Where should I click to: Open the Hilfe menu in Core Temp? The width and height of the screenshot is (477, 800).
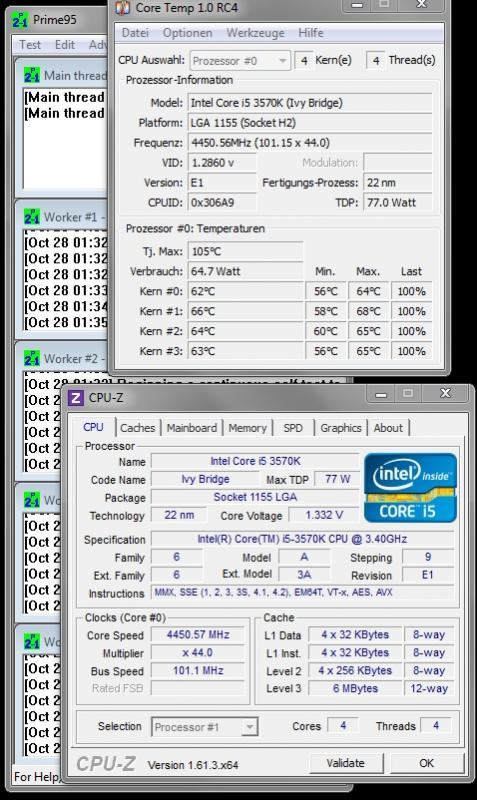(x=311, y=33)
